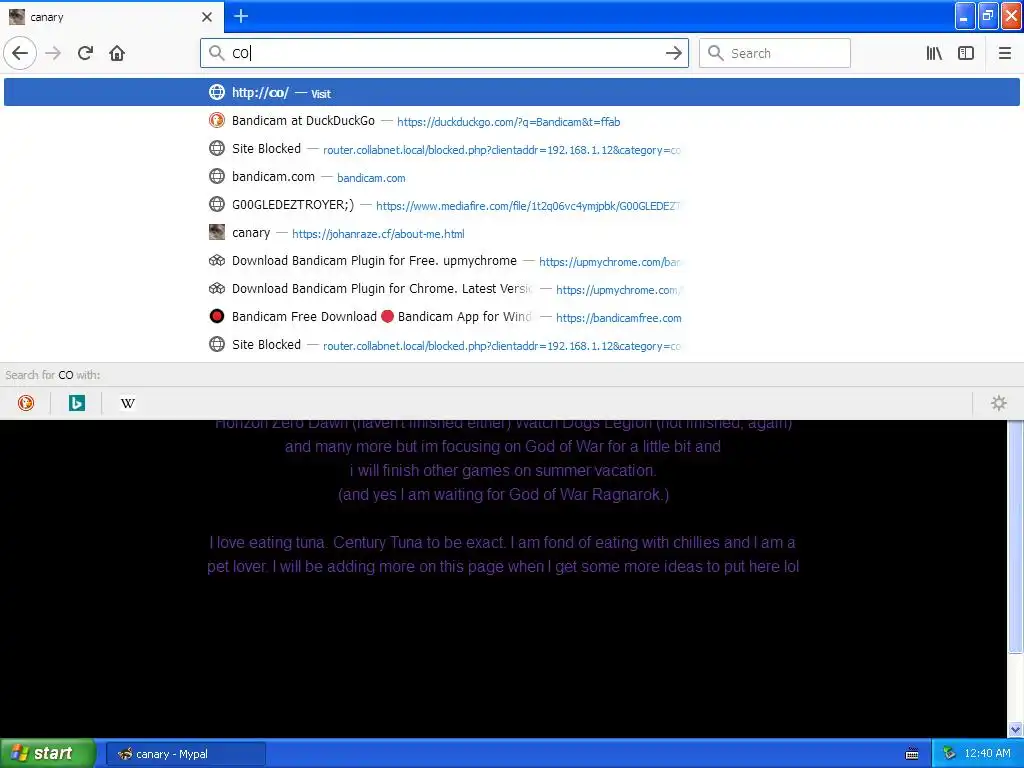
Task: Click the Forward arrow button
Action: coord(53,53)
